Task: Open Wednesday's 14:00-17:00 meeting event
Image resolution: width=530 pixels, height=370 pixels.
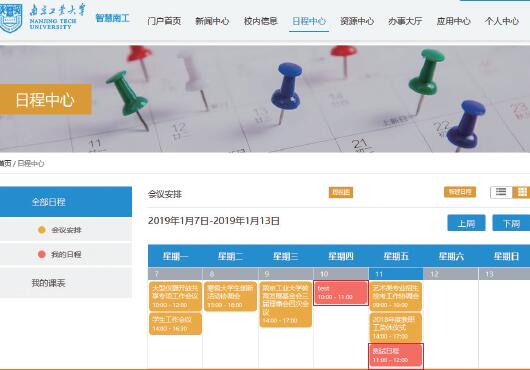Action: [286, 304]
